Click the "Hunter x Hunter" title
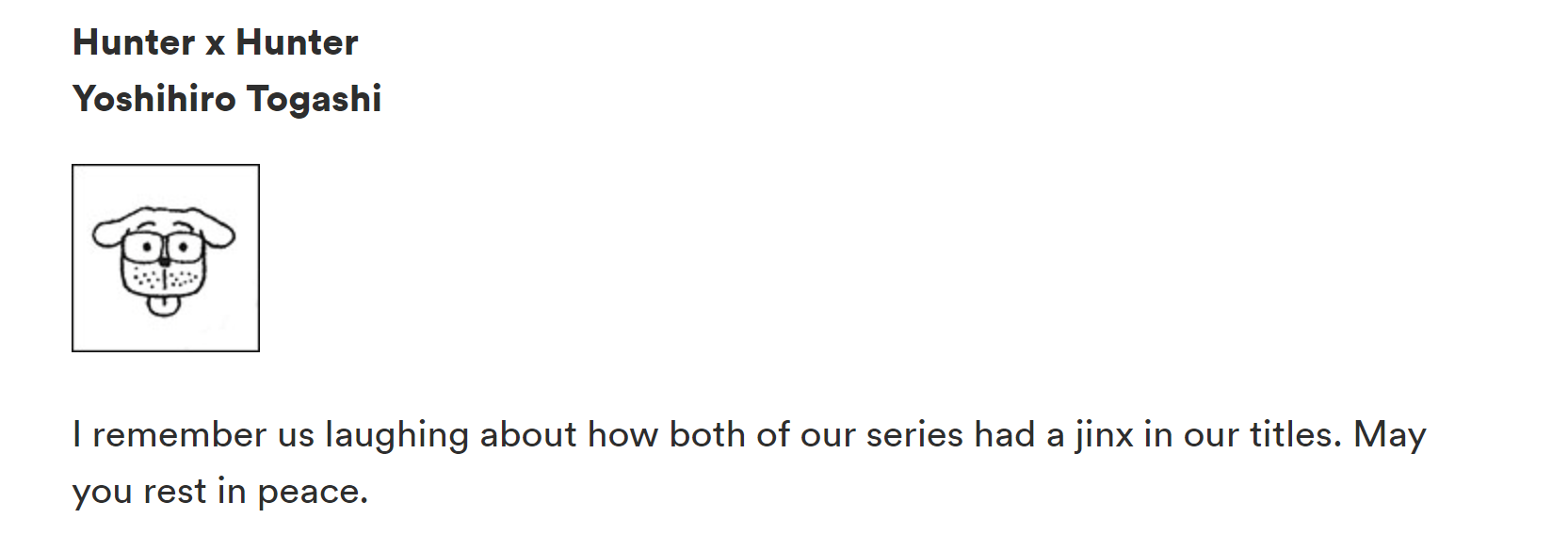The width and height of the screenshot is (1568, 551). pos(215,42)
